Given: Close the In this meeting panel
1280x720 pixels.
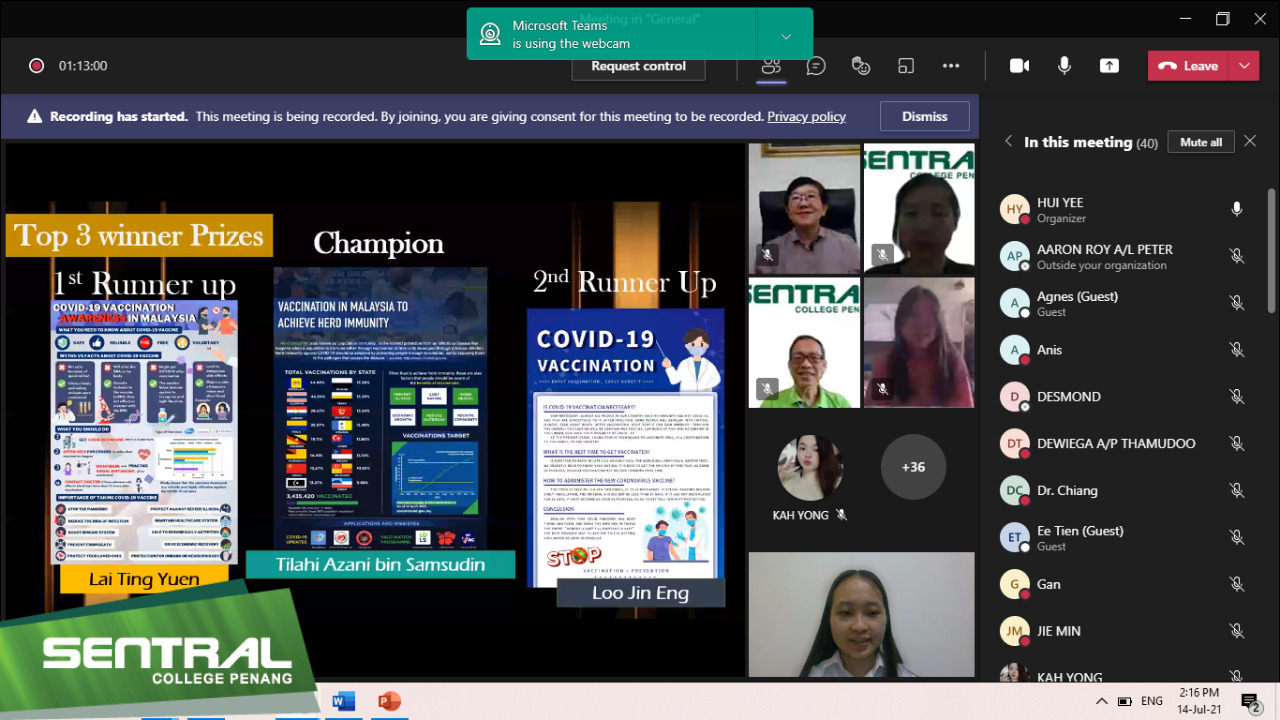Looking at the screenshot, I should [x=1250, y=142].
